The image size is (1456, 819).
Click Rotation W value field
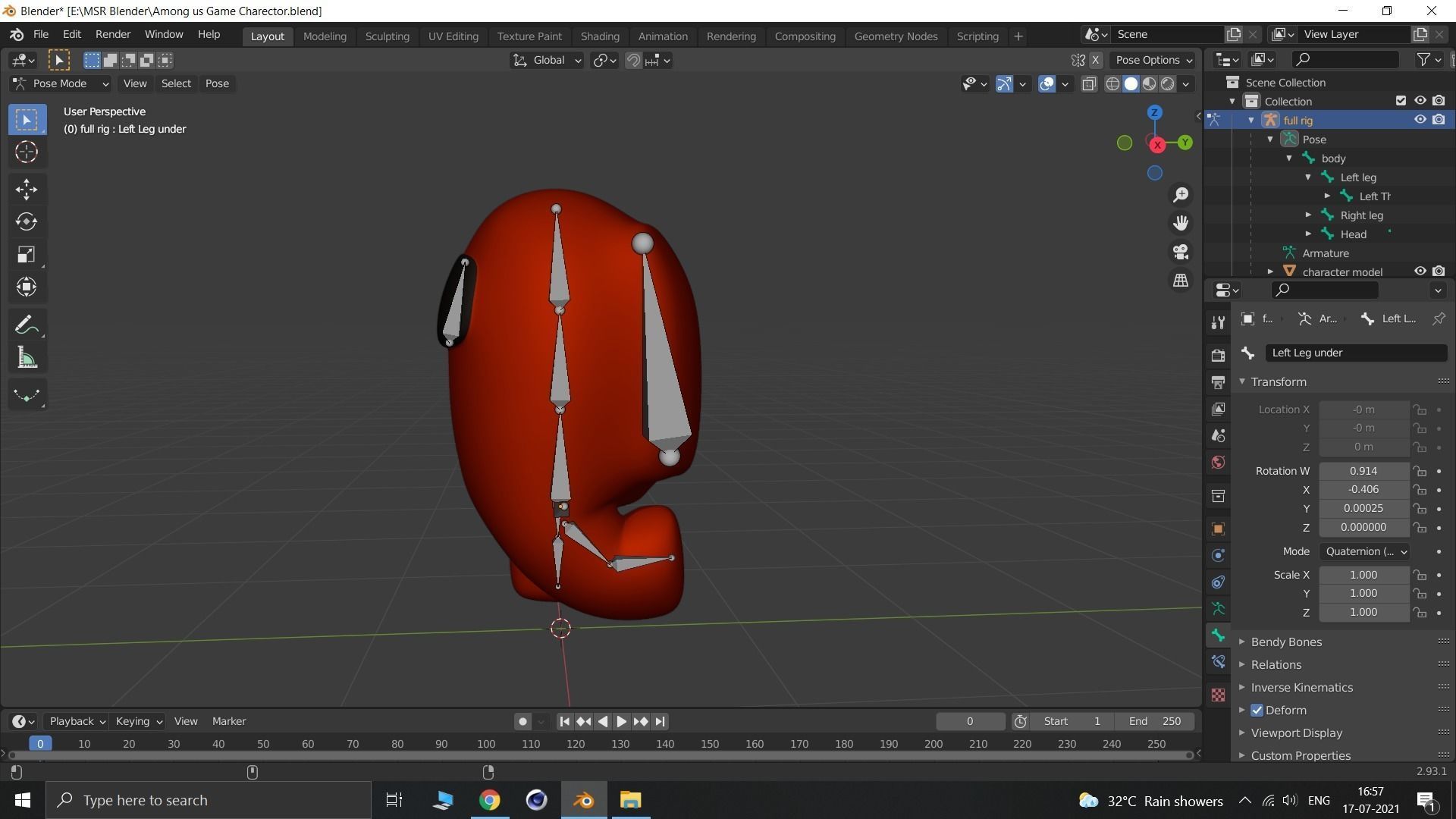1363,471
